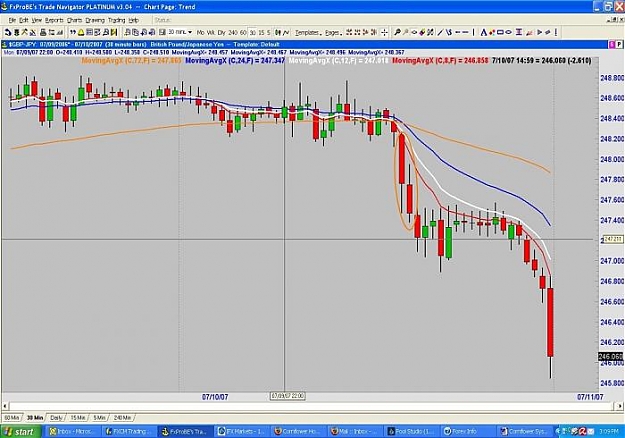Open the Edit menu
The height and width of the screenshot is (438, 625).
[24, 20]
